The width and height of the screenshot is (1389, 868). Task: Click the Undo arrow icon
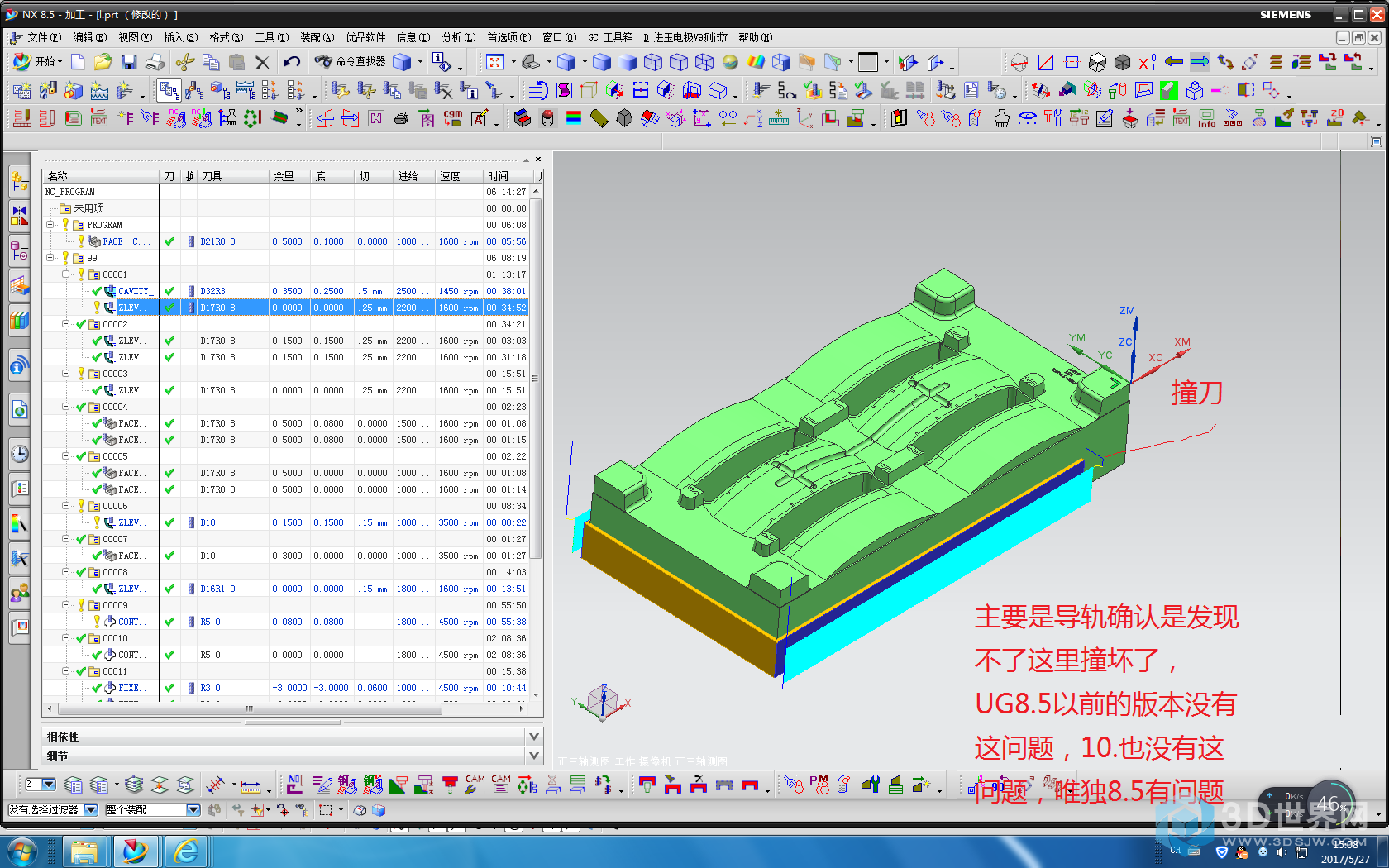tap(292, 62)
